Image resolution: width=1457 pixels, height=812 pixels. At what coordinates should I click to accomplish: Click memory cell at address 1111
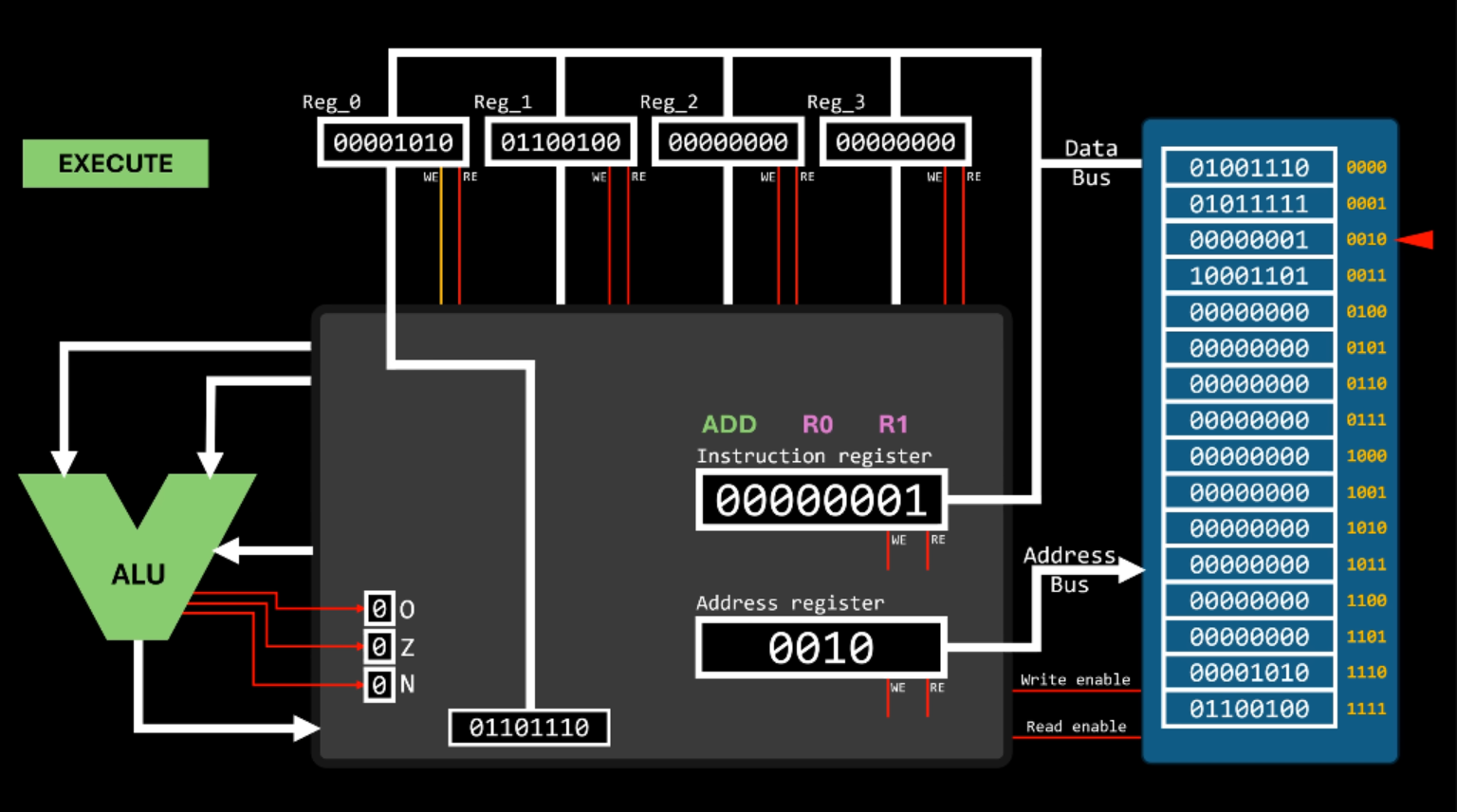pos(1248,709)
